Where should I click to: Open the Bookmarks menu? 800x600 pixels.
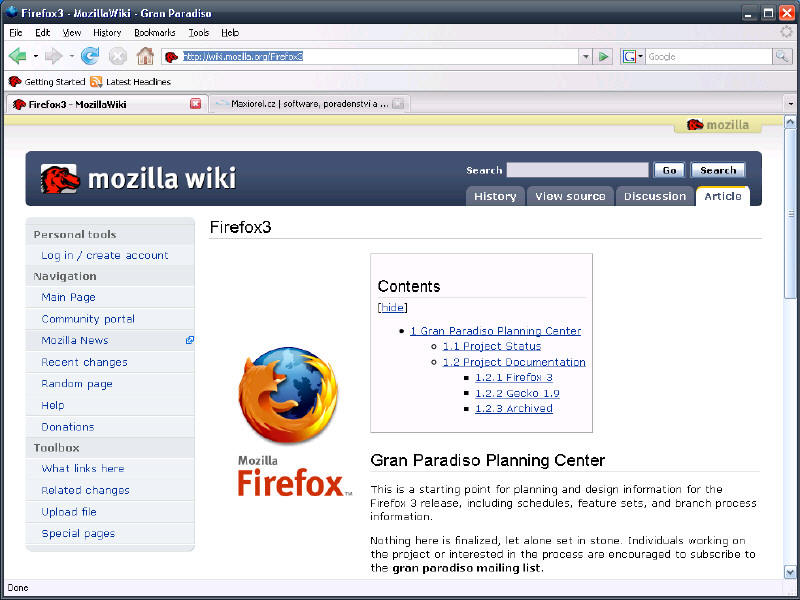(155, 33)
